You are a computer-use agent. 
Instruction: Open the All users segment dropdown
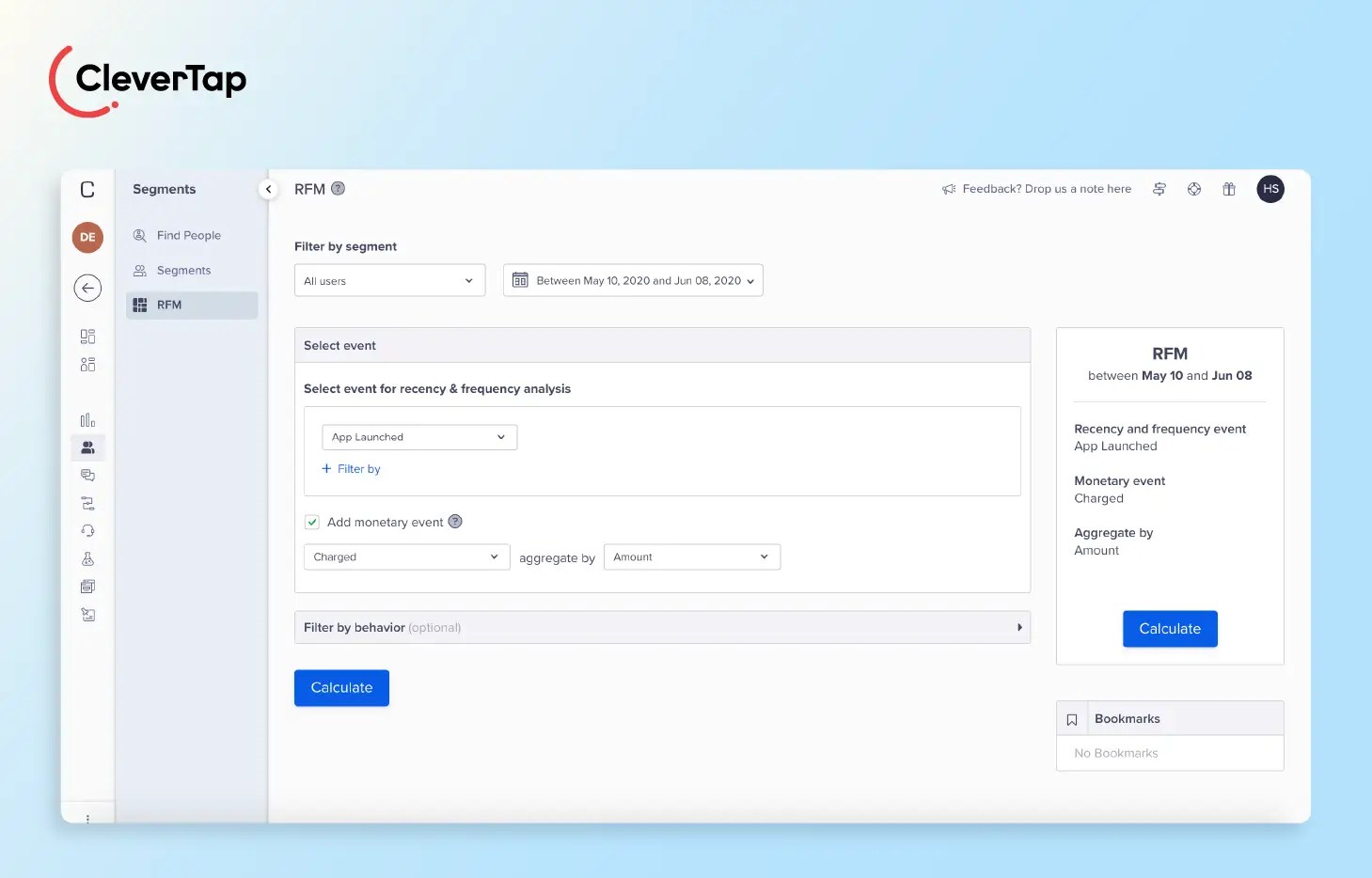(389, 280)
